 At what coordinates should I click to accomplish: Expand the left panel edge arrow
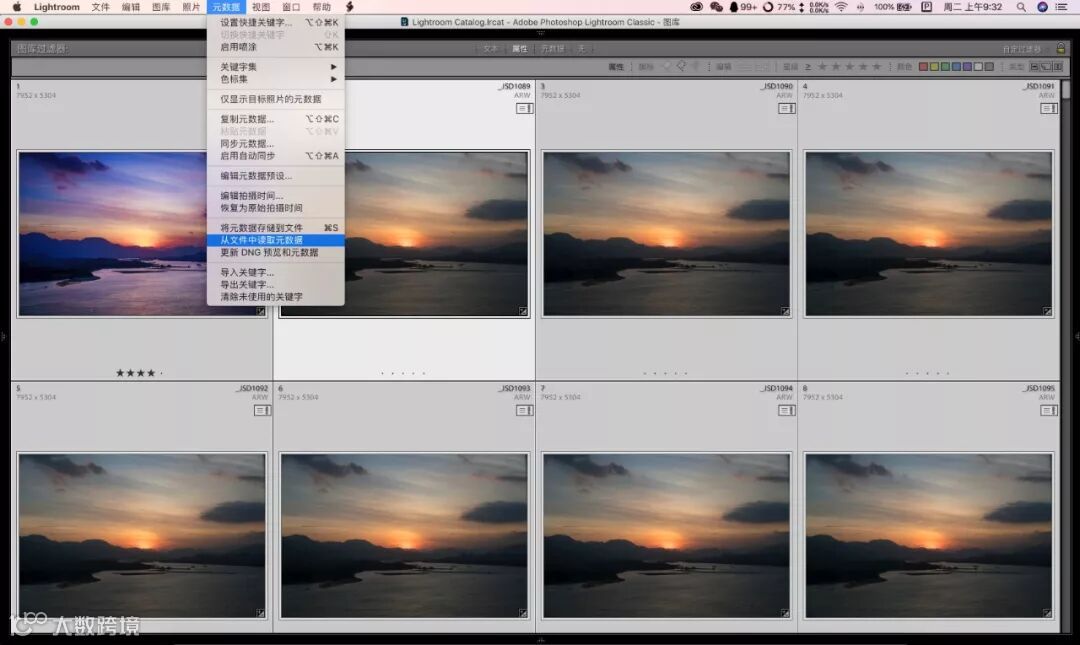pyautogui.click(x=3, y=337)
